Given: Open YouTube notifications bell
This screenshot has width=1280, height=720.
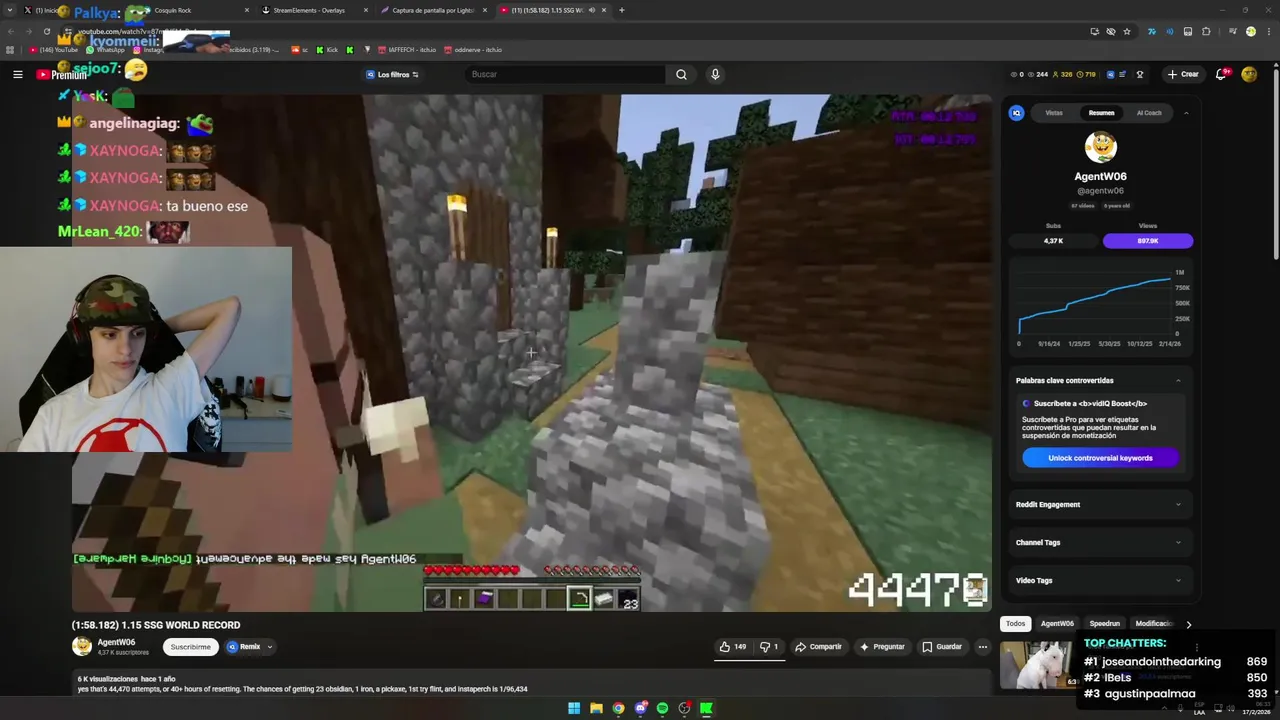Looking at the screenshot, I should coord(1221,74).
